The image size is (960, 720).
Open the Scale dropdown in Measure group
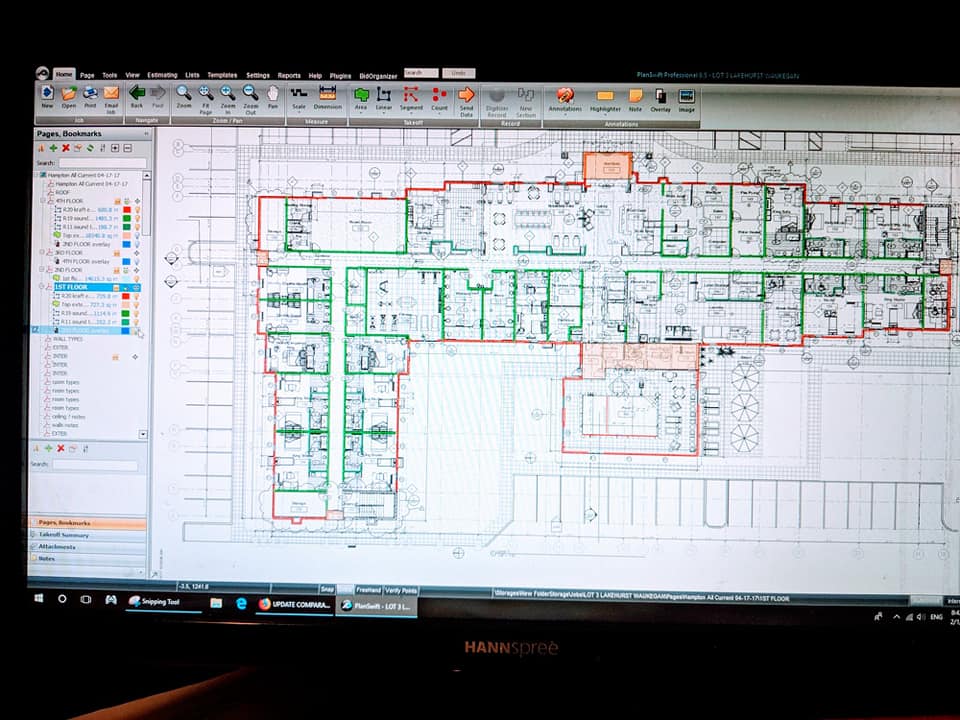(x=299, y=113)
